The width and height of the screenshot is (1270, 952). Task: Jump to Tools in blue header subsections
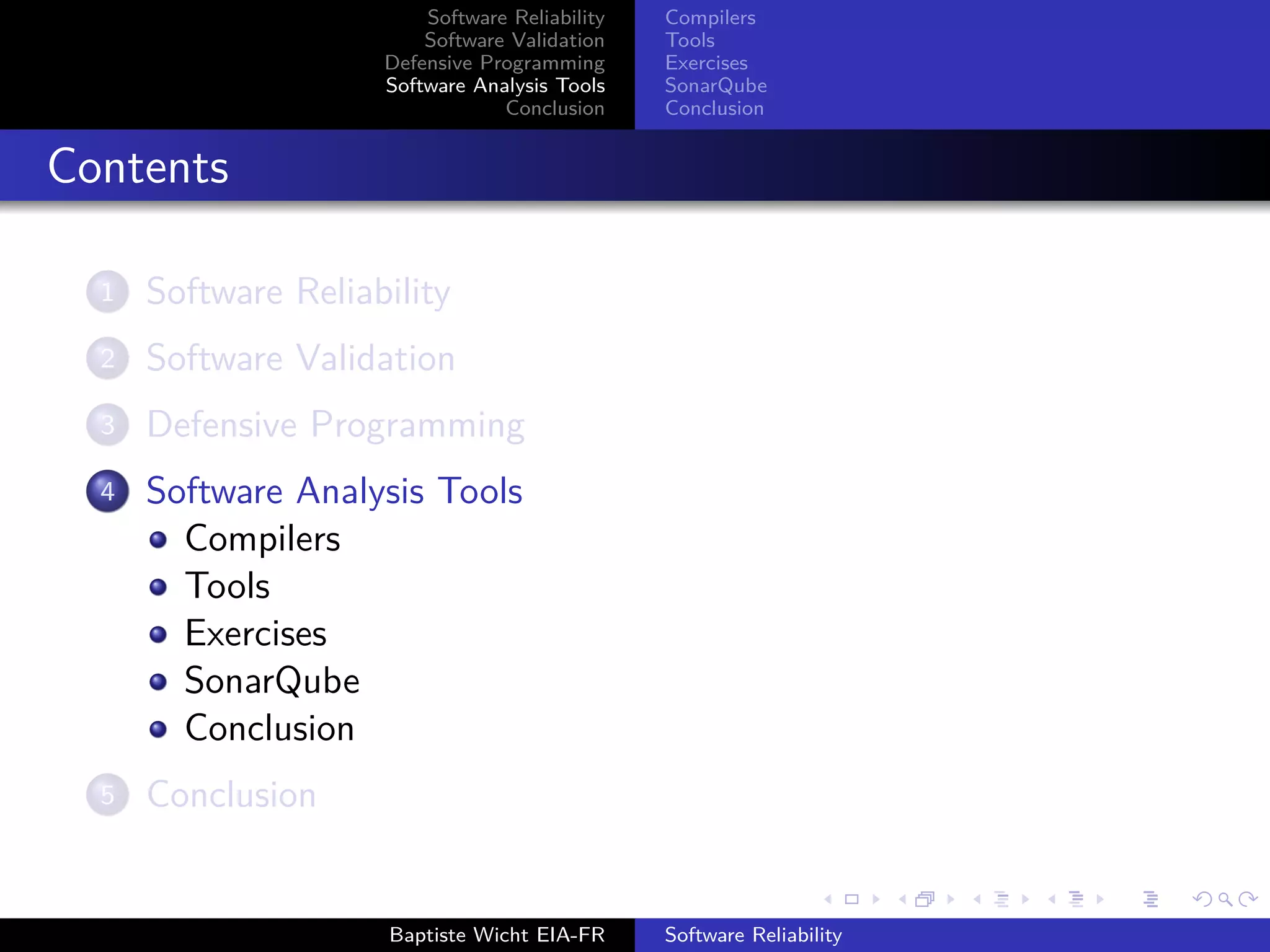(x=690, y=40)
